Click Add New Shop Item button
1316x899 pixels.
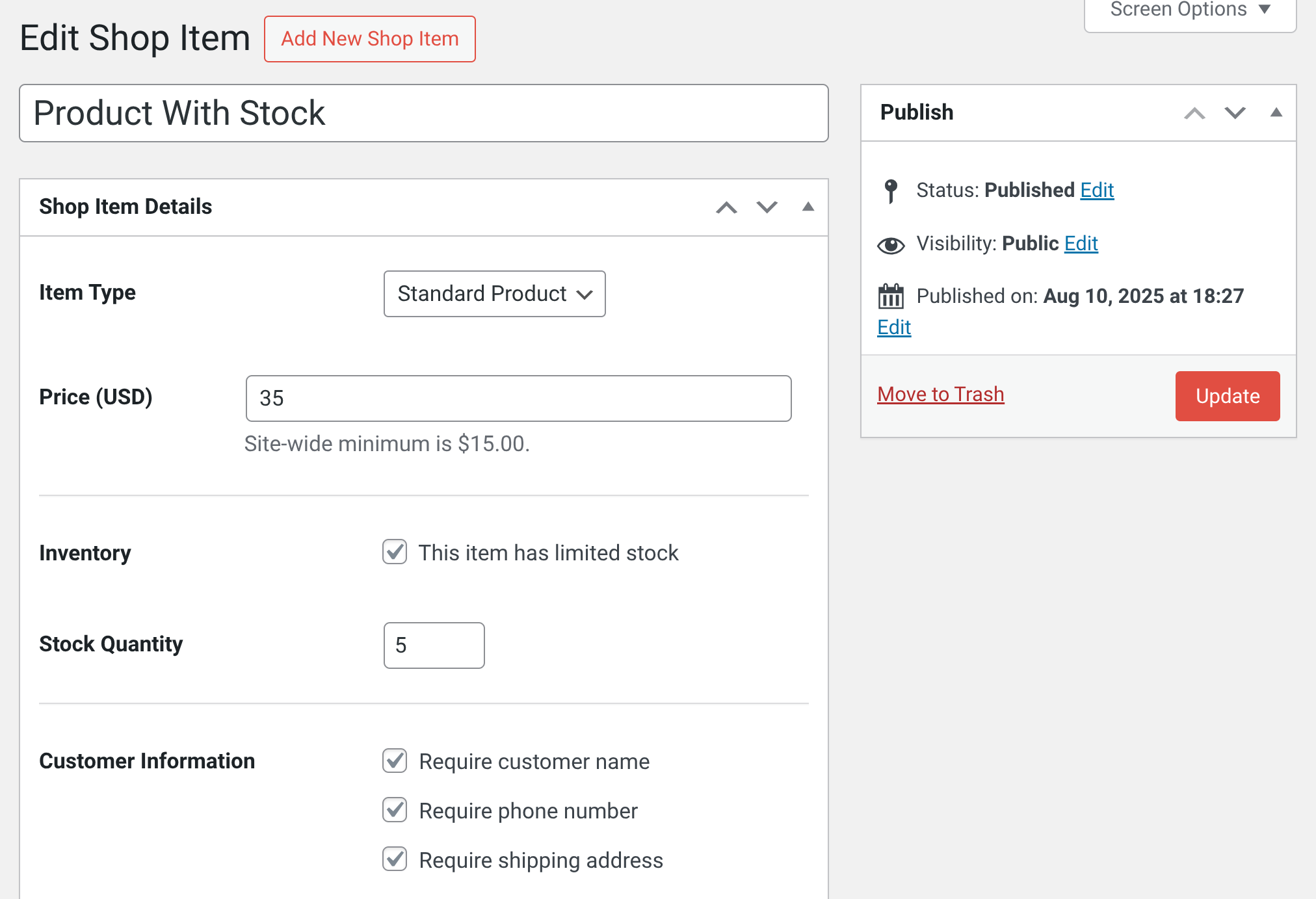[x=370, y=39]
